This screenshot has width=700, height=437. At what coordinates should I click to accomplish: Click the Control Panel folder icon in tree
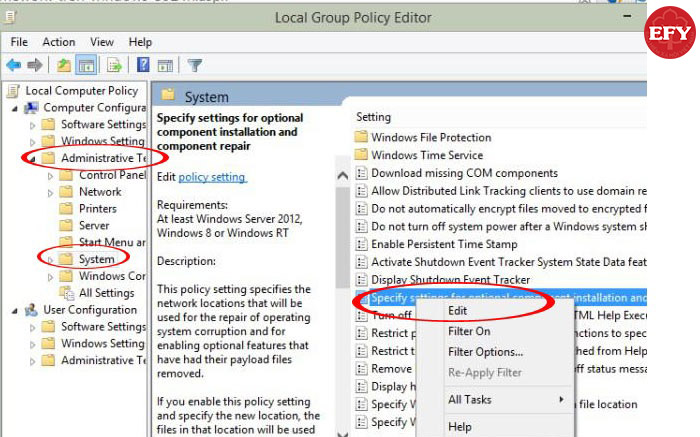(66, 175)
